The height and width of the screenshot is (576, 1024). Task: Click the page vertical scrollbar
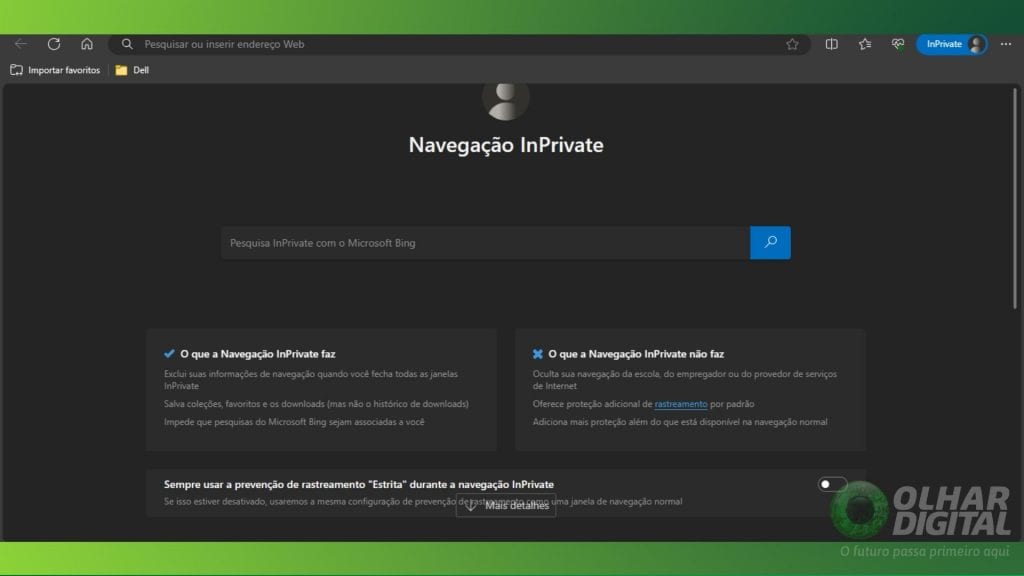[1015, 198]
